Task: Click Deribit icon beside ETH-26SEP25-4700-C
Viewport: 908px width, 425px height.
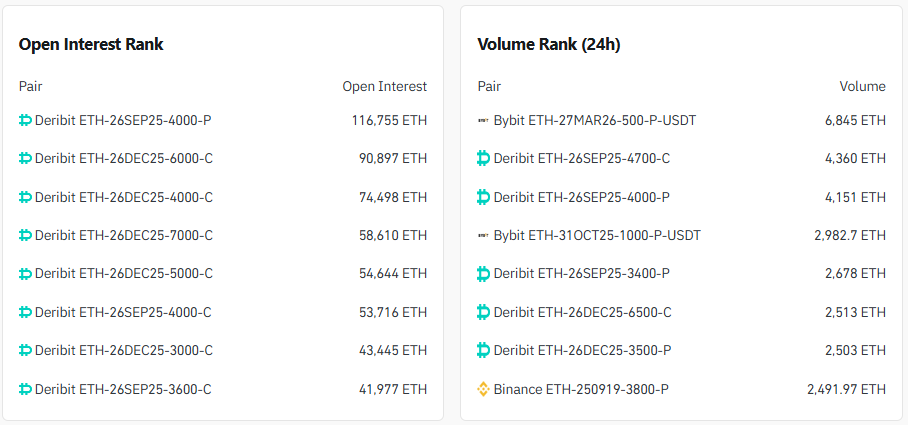Action: 483,158
